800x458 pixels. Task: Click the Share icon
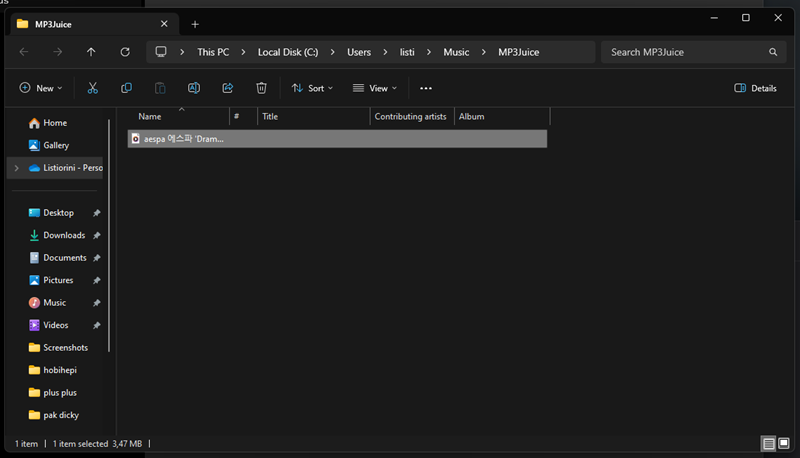click(x=228, y=88)
